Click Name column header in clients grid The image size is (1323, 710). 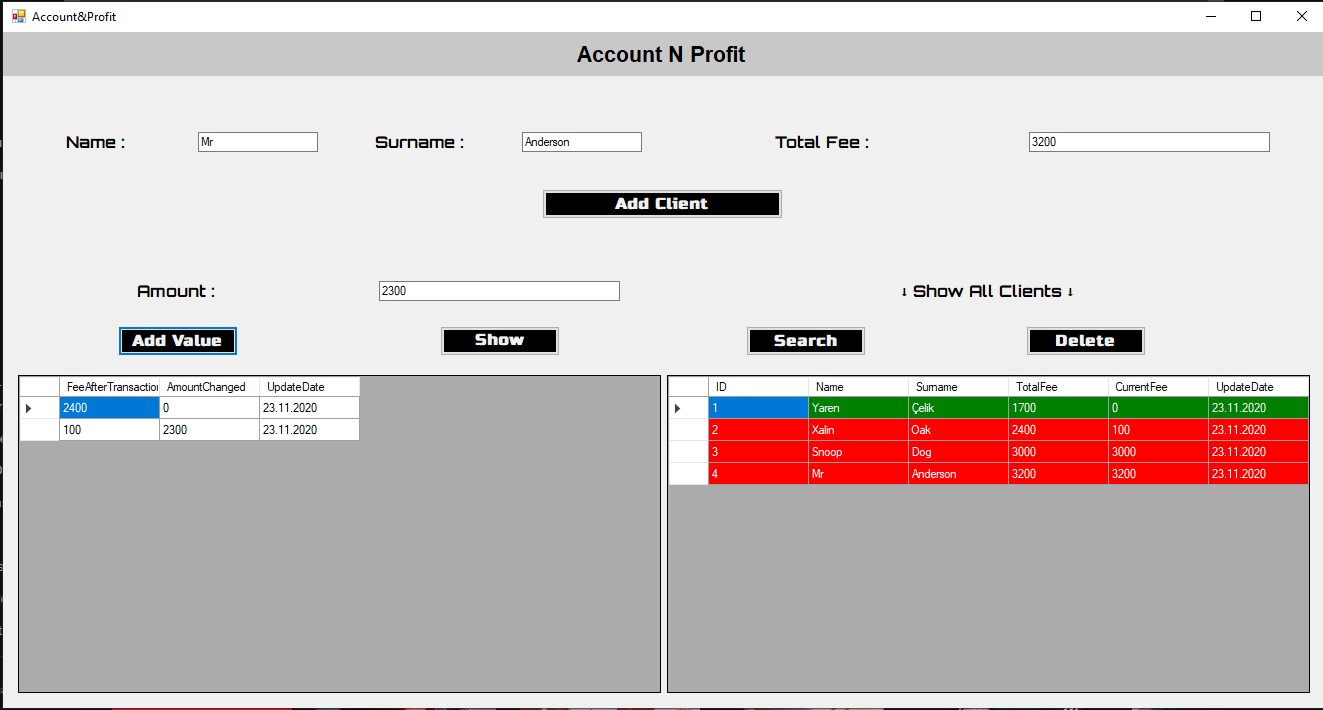point(858,387)
